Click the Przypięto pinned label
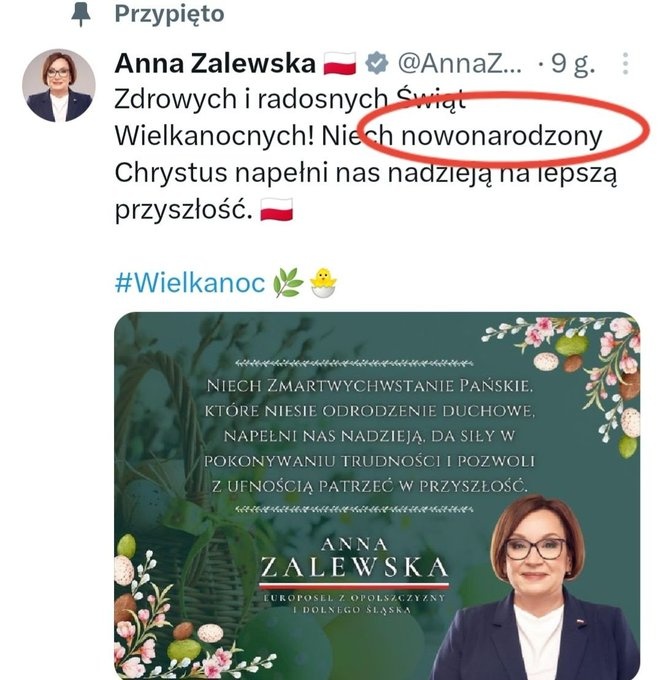The width and height of the screenshot is (662, 680). pos(170,14)
